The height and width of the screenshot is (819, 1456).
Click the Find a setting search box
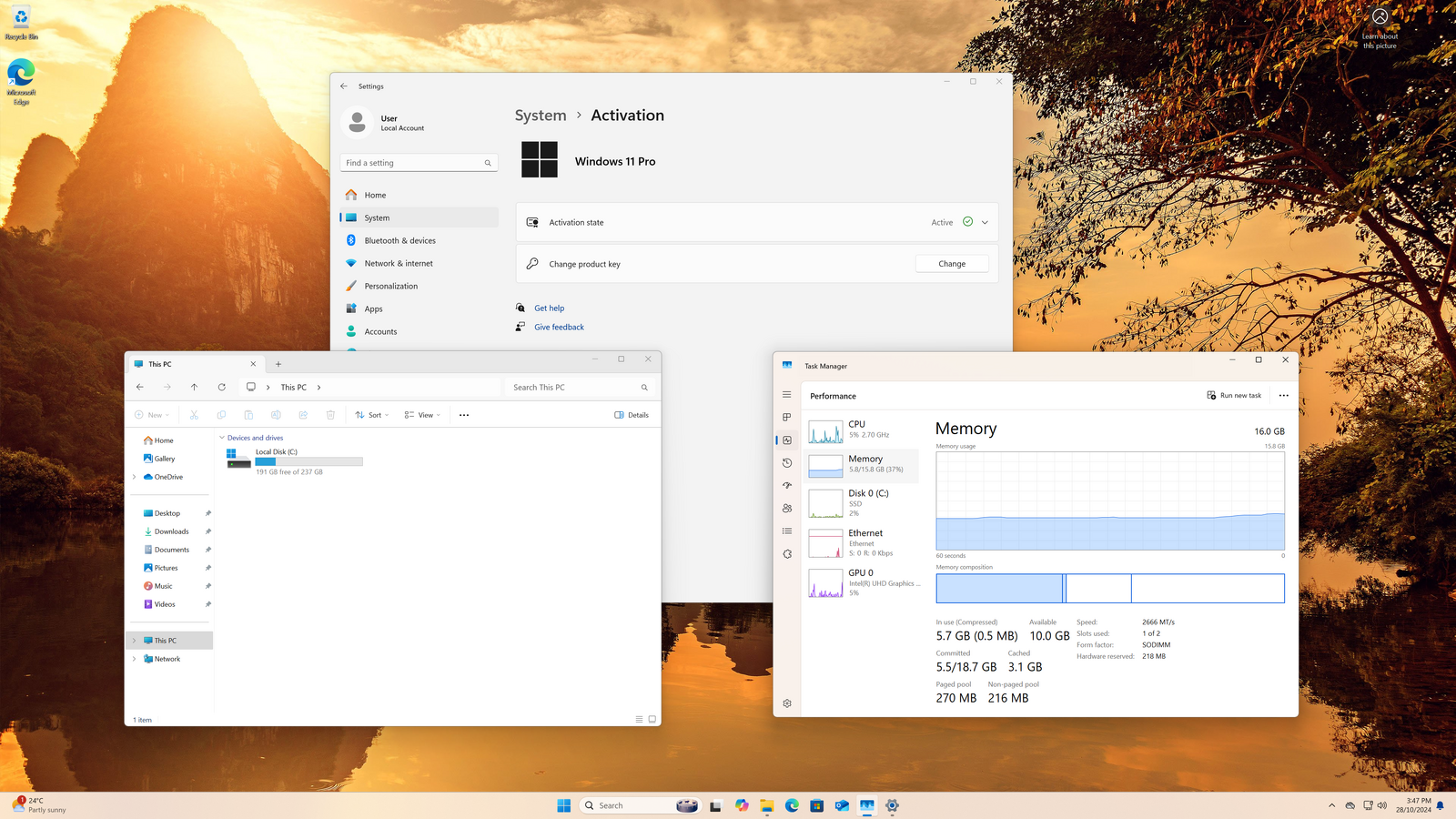point(419,163)
